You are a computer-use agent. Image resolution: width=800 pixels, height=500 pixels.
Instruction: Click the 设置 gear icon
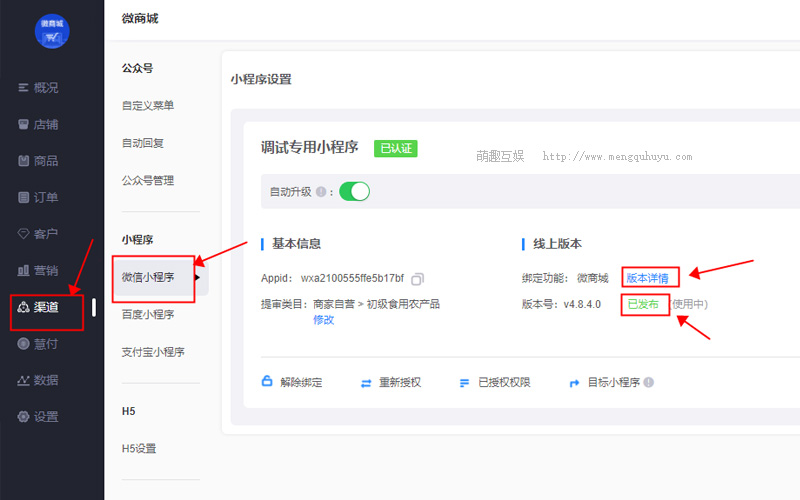click(23, 417)
